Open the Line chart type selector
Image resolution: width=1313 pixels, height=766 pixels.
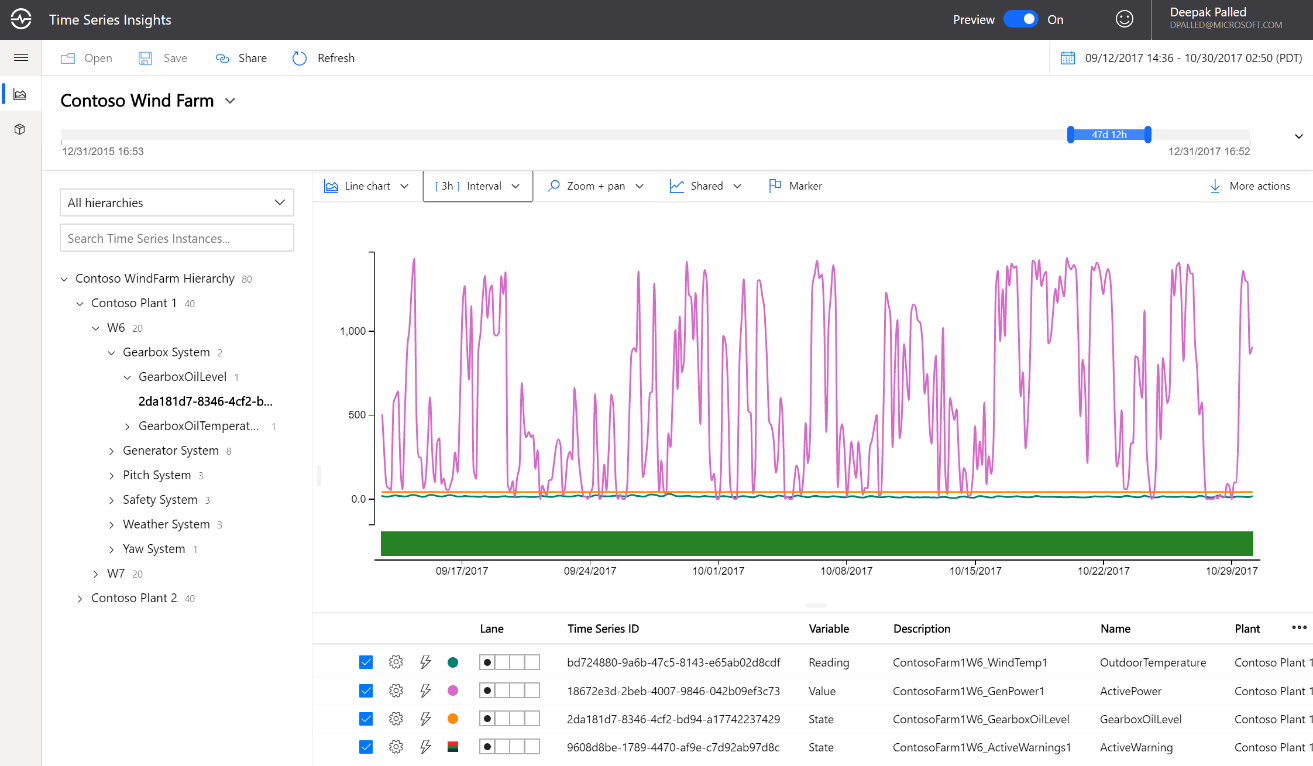click(367, 185)
